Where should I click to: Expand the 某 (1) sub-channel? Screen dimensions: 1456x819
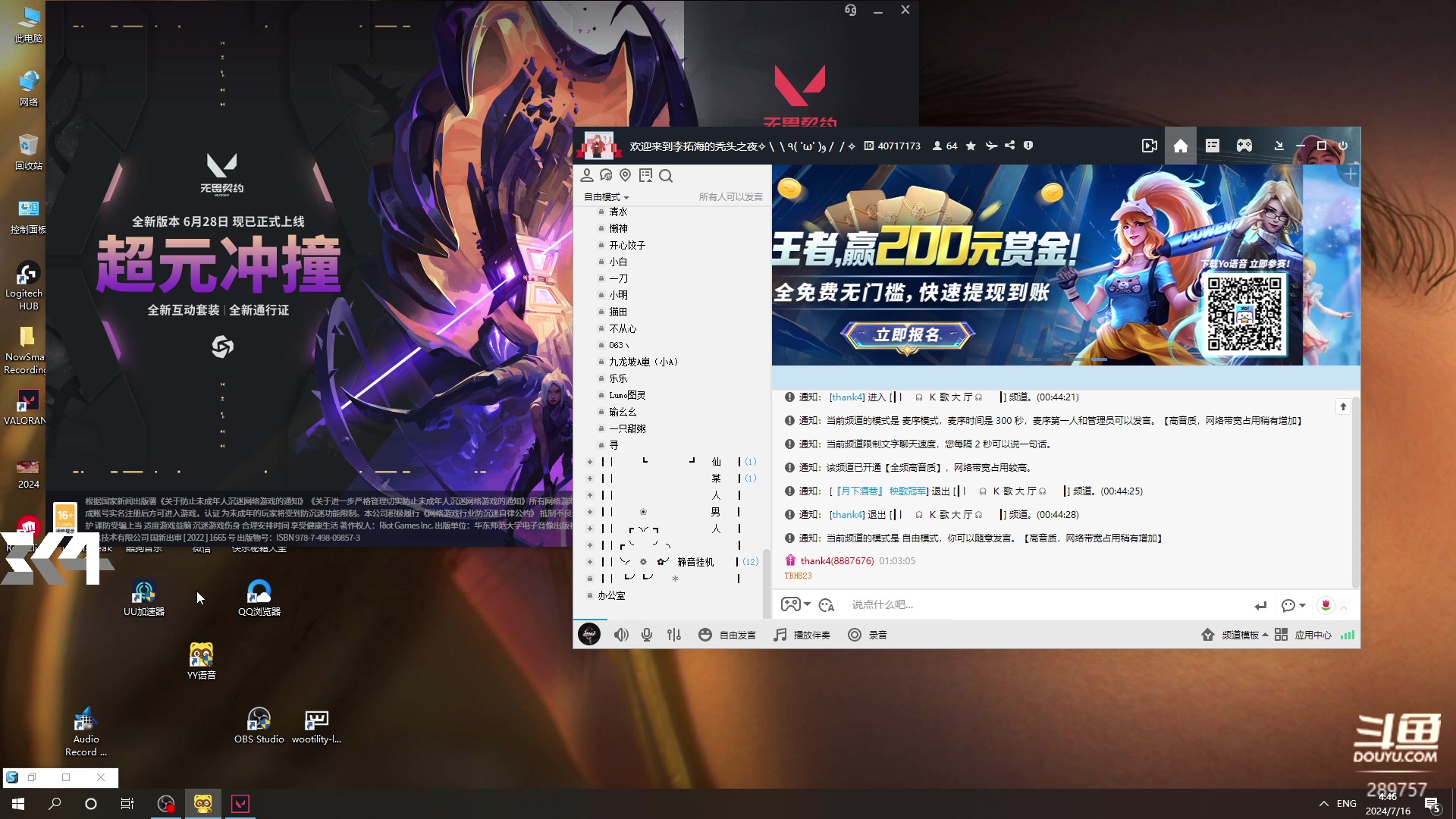pos(590,479)
